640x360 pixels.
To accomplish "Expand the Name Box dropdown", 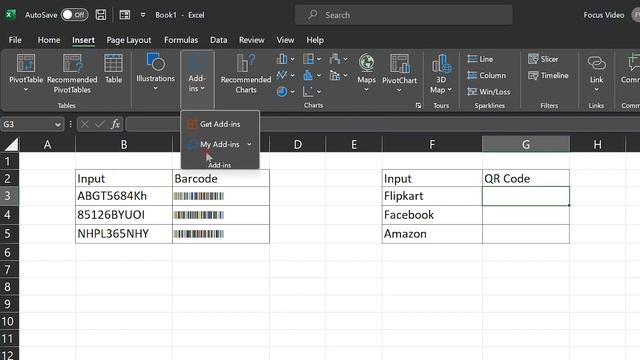I will pyautogui.click(x=58, y=124).
